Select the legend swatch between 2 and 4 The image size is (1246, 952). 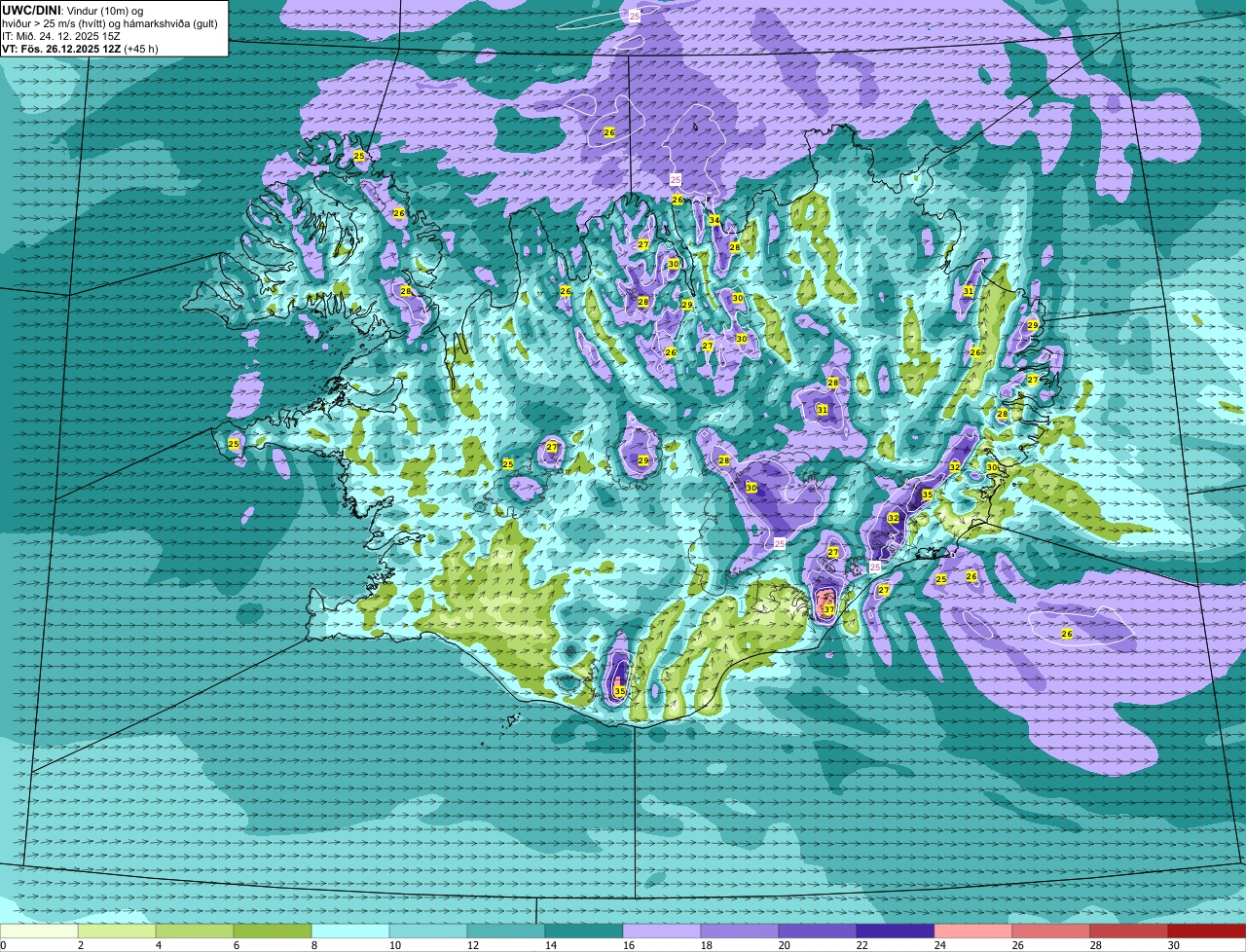(117, 932)
